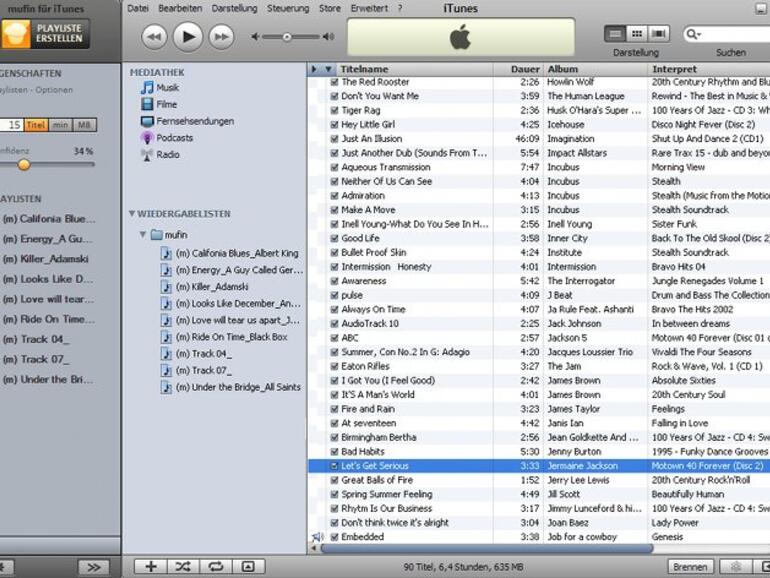The width and height of the screenshot is (770, 578).
Task: Go back to the previous track
Action: [x=154, y=37]
